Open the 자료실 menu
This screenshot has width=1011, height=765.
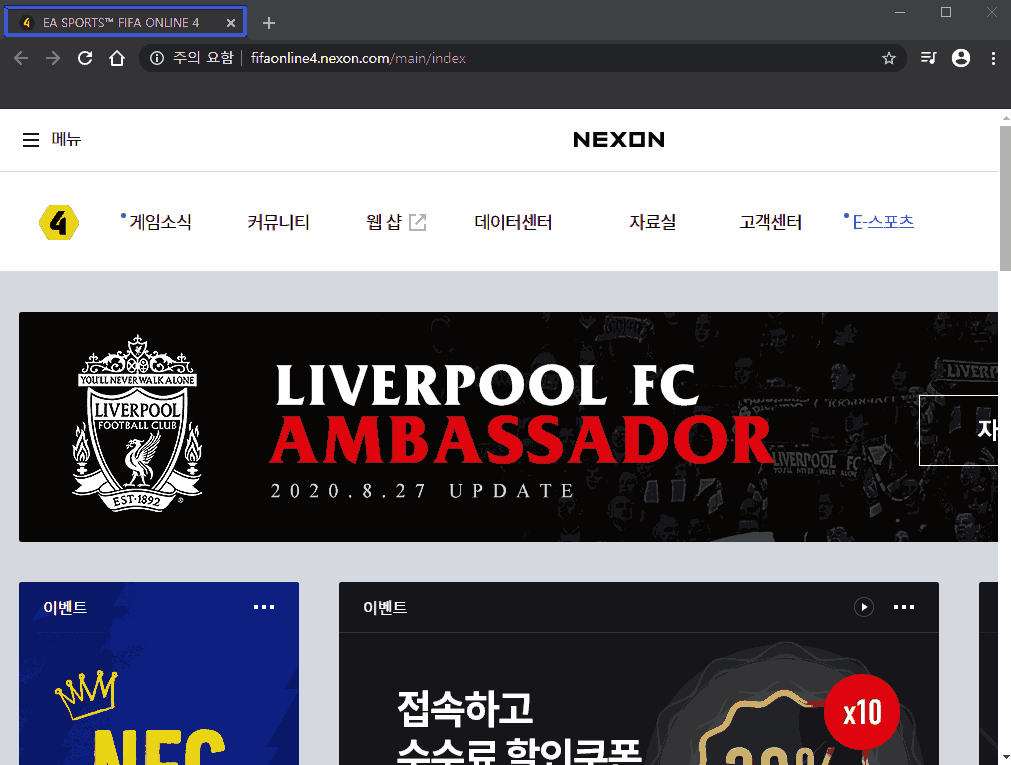653,222
